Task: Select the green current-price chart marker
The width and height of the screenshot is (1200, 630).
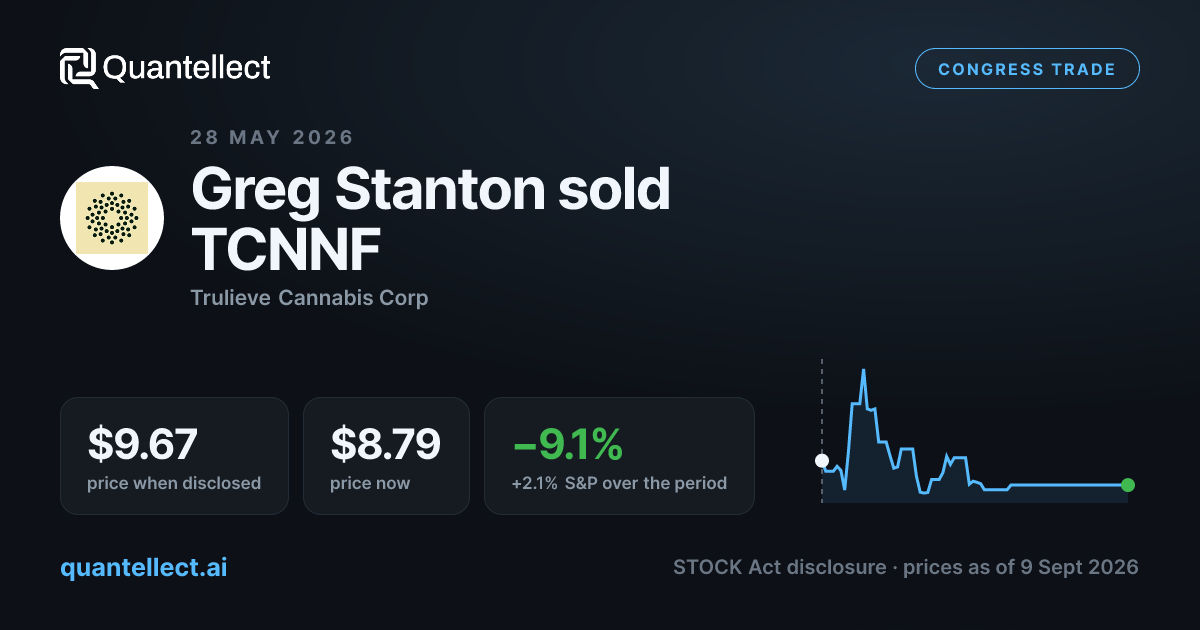Action: (x=1128, y=485)
